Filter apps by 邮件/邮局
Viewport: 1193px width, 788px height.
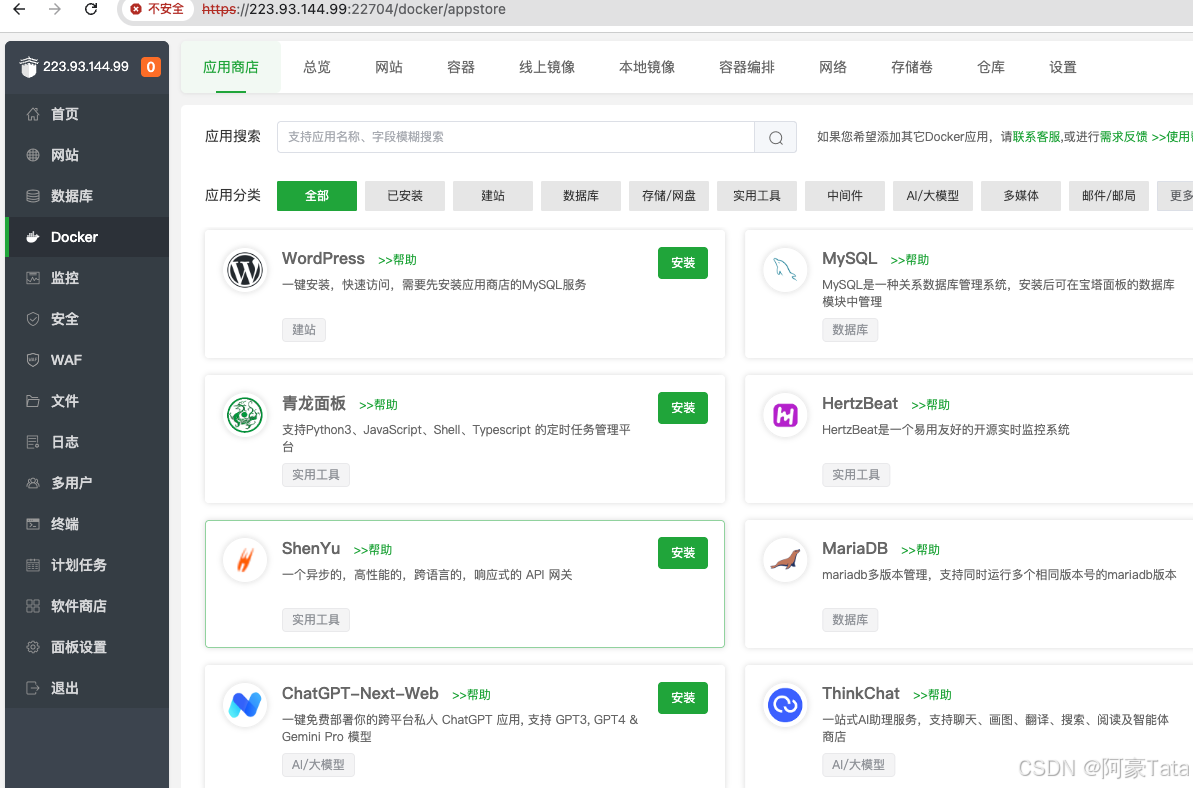(x=1109, y=196)
